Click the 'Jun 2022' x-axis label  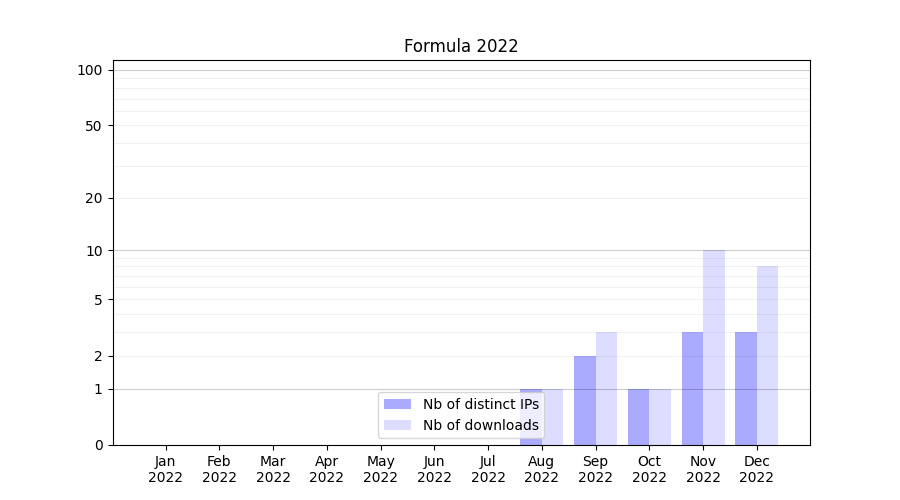click(x=434, y=469)
